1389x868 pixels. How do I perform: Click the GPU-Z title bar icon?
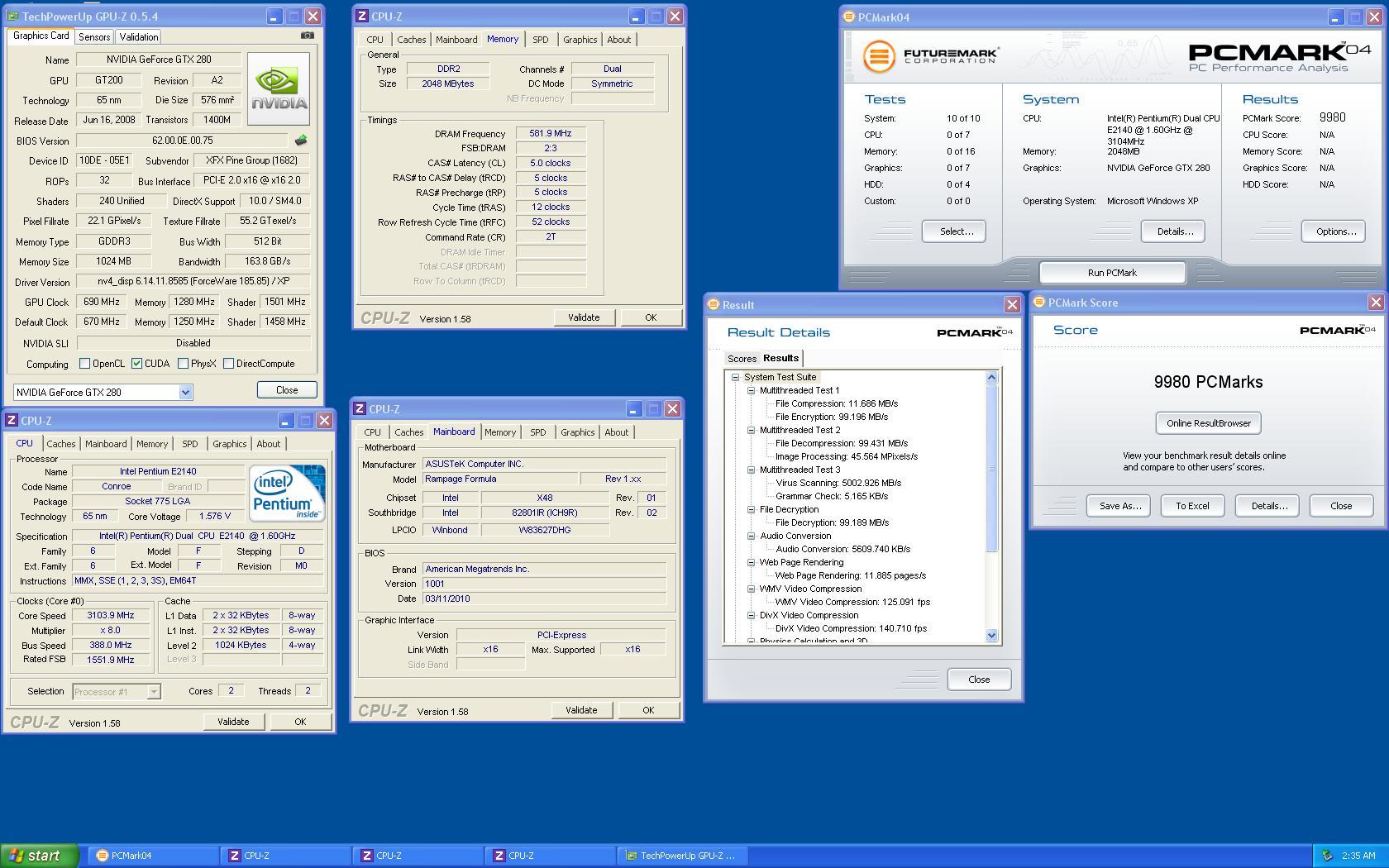coord(12,16)
